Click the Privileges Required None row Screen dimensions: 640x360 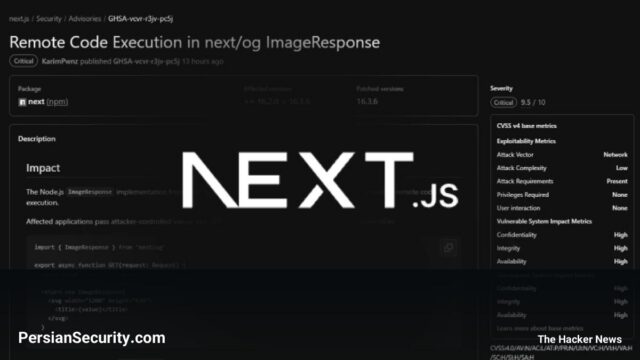pyautogui.click(x=562, y=195)
